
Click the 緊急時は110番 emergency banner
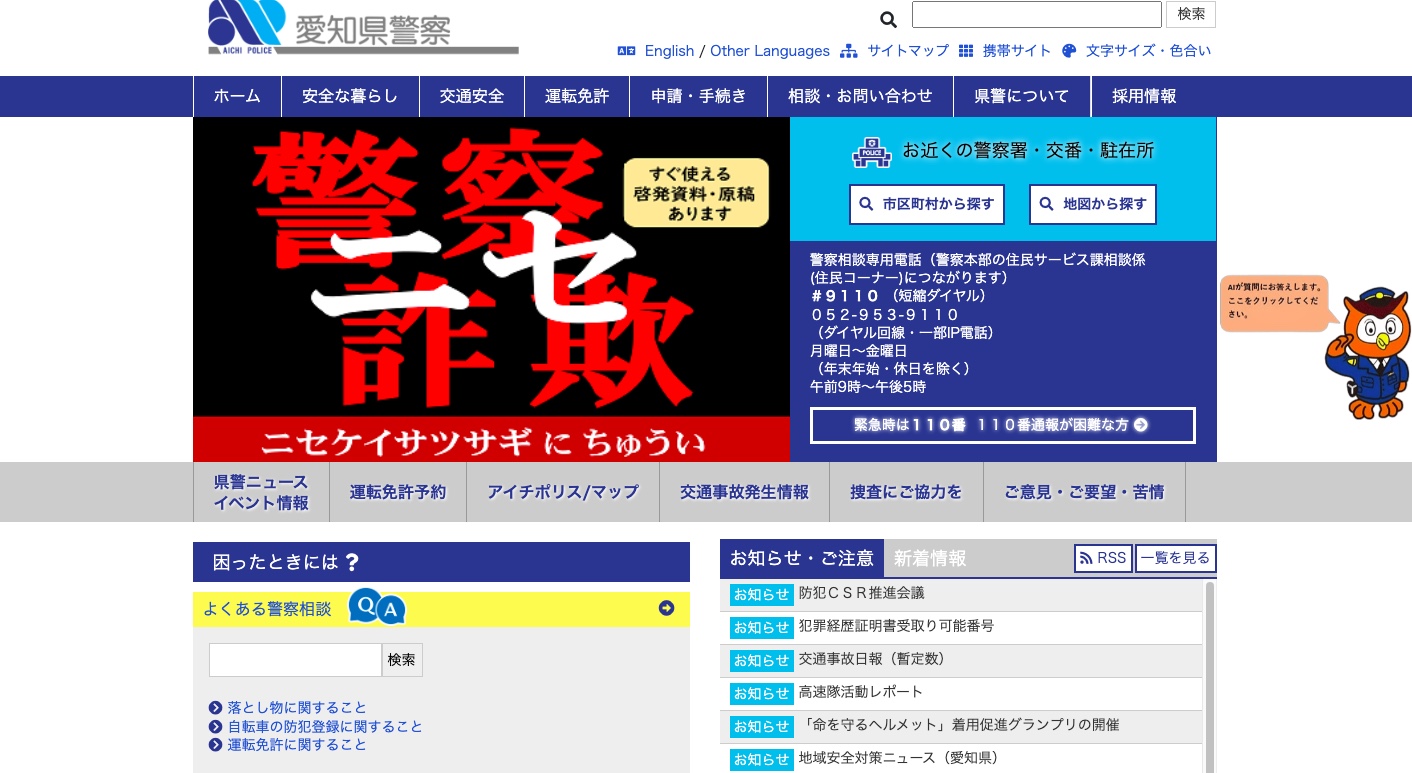pos(1002,425)
